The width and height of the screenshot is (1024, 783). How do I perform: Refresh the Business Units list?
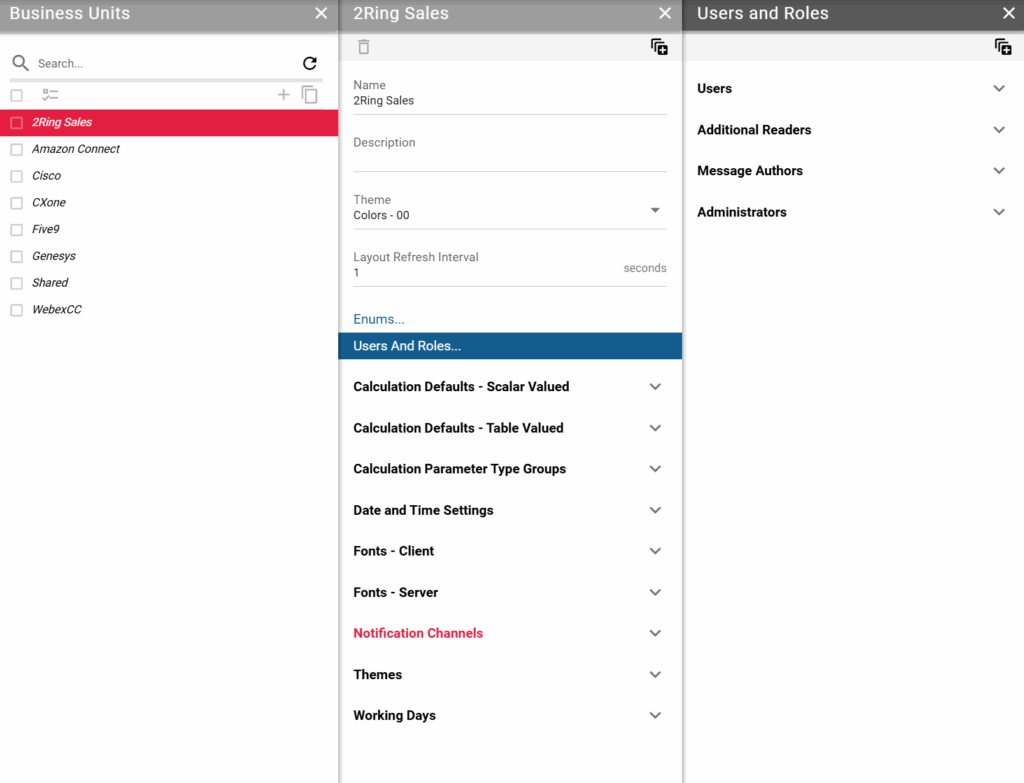point(310,62)
